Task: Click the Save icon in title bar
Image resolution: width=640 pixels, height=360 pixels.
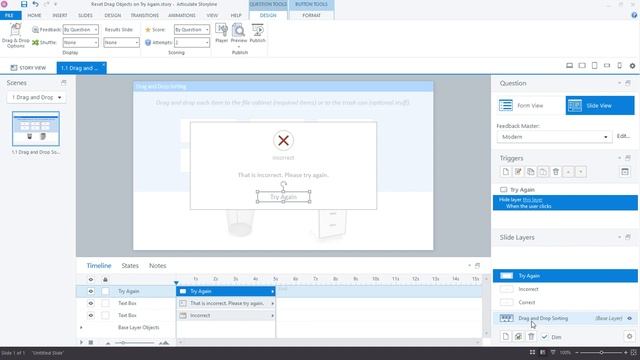Action: click(24, 4)
